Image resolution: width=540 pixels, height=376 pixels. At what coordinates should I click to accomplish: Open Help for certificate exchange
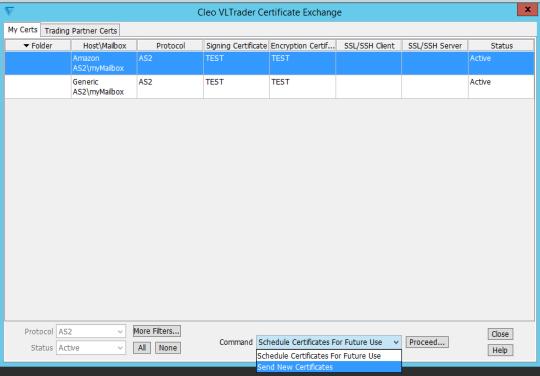click(500, 350)
